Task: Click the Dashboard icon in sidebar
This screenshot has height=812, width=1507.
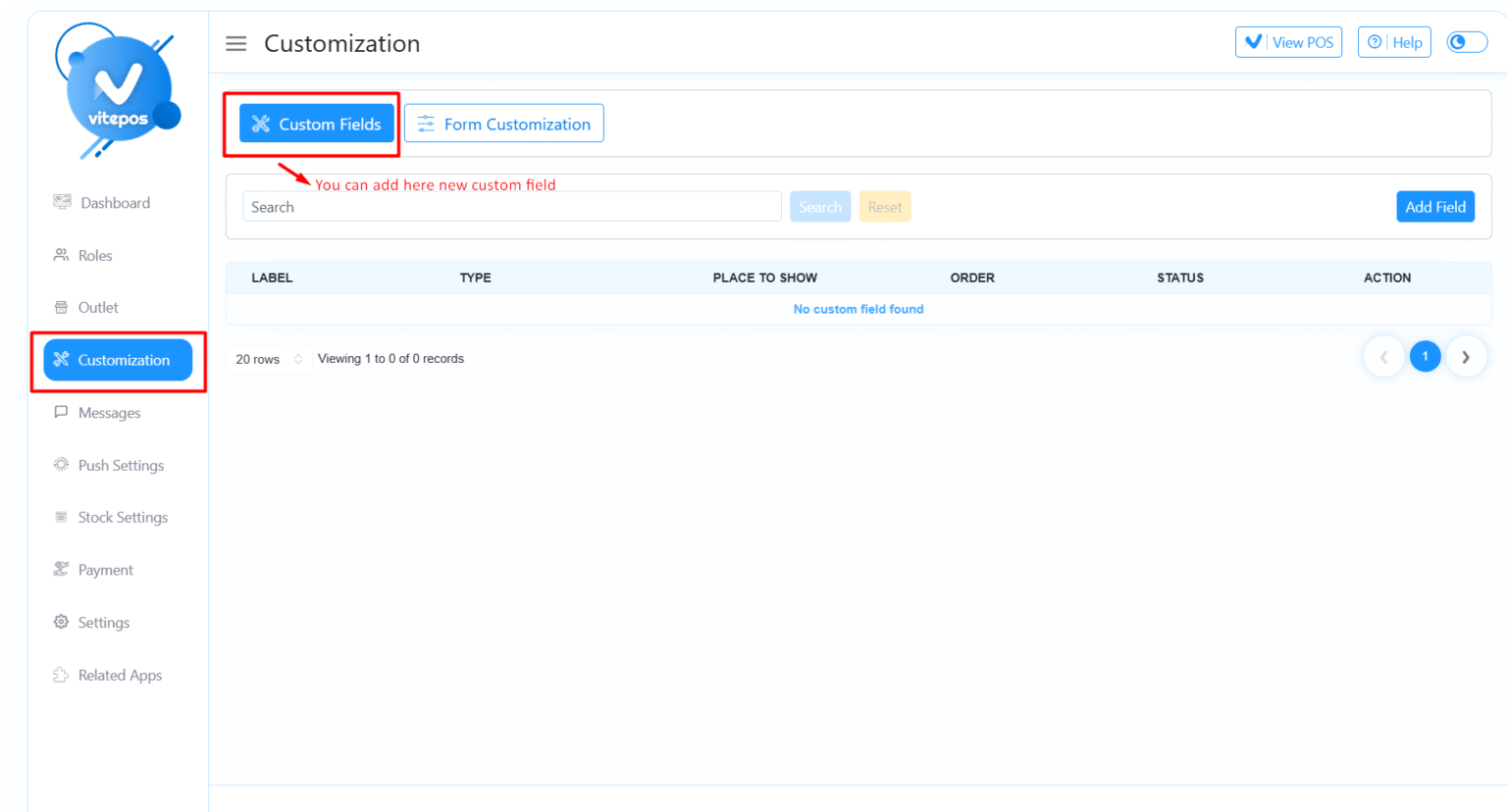Action: pos(62,202)
